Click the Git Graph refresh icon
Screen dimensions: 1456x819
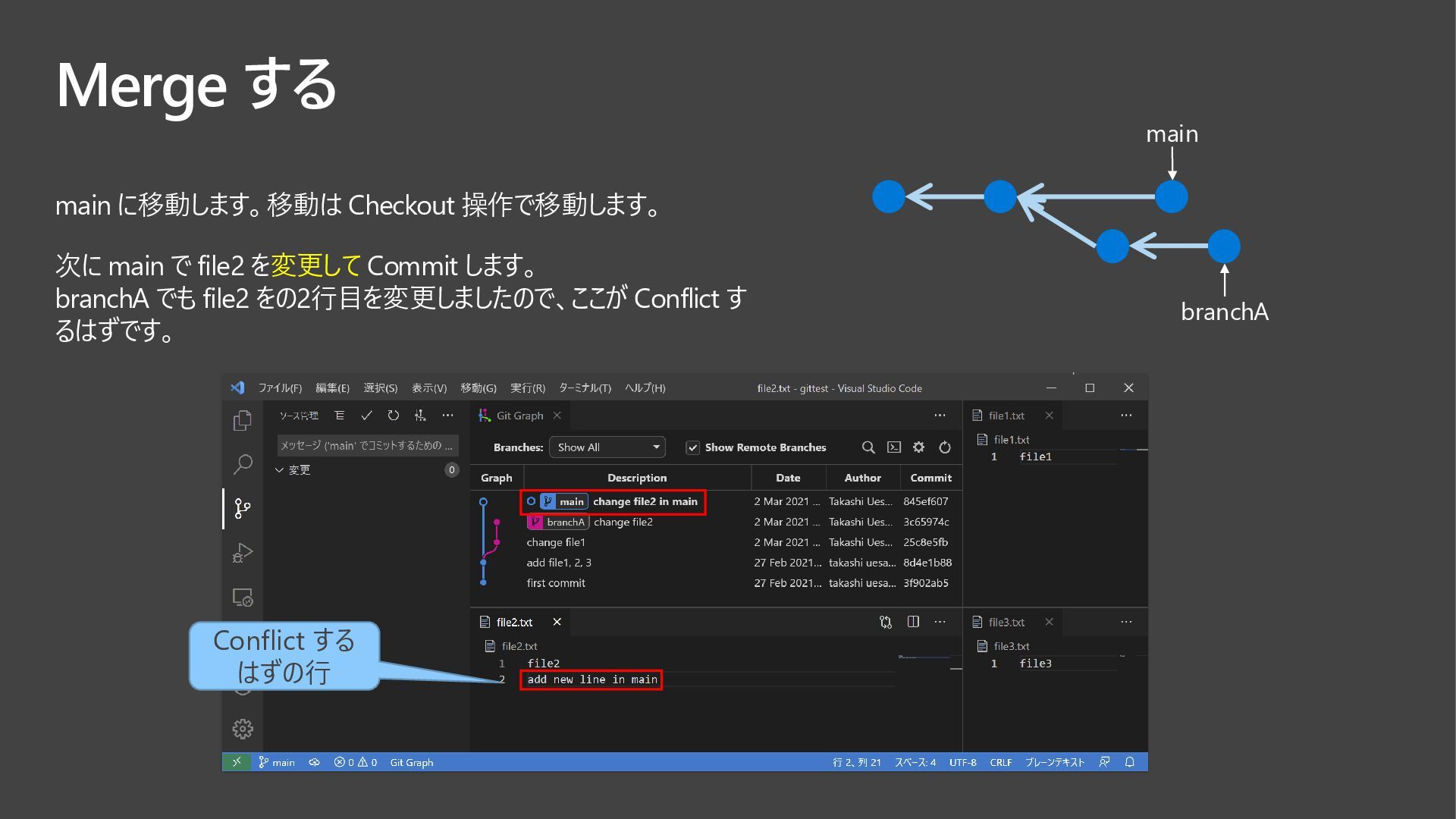[945, 447]
